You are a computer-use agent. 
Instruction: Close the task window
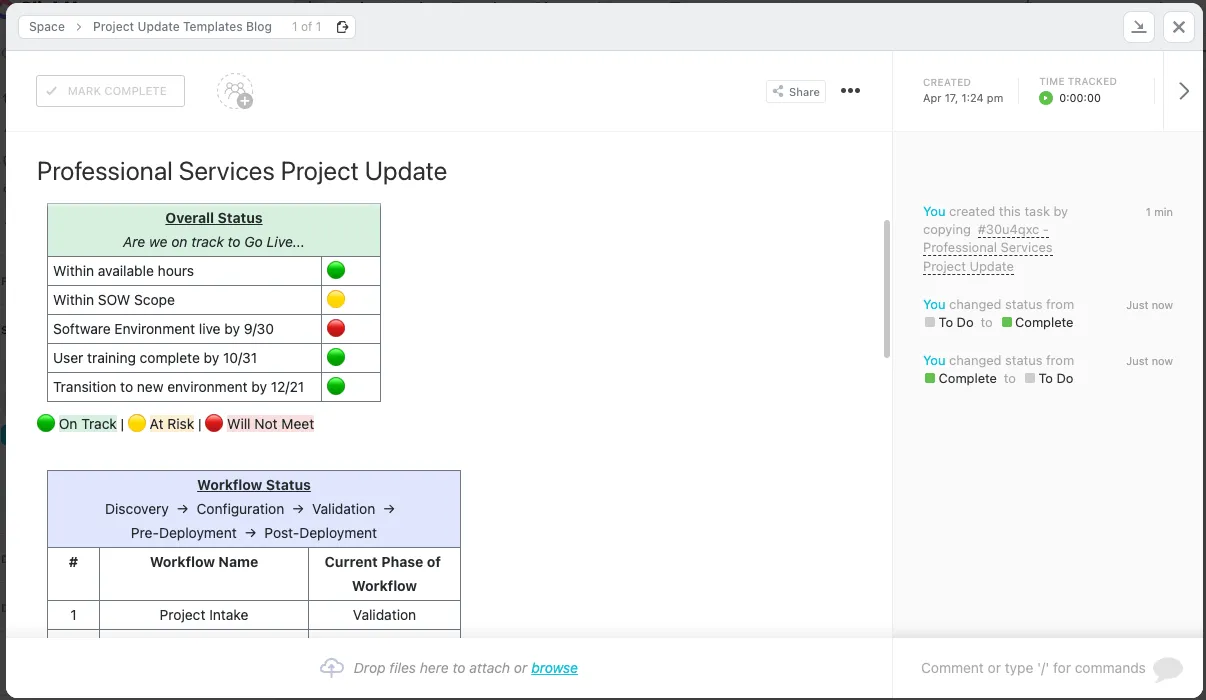(x=1179, y=27)
